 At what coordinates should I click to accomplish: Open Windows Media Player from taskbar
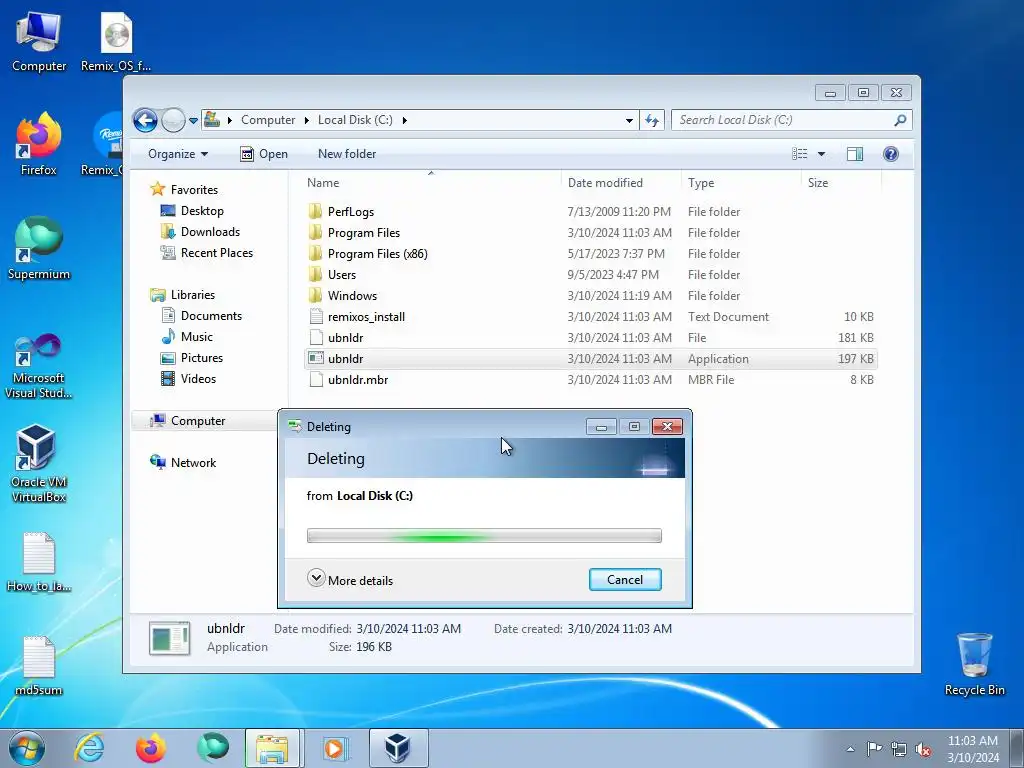click(x=334, y=748)
